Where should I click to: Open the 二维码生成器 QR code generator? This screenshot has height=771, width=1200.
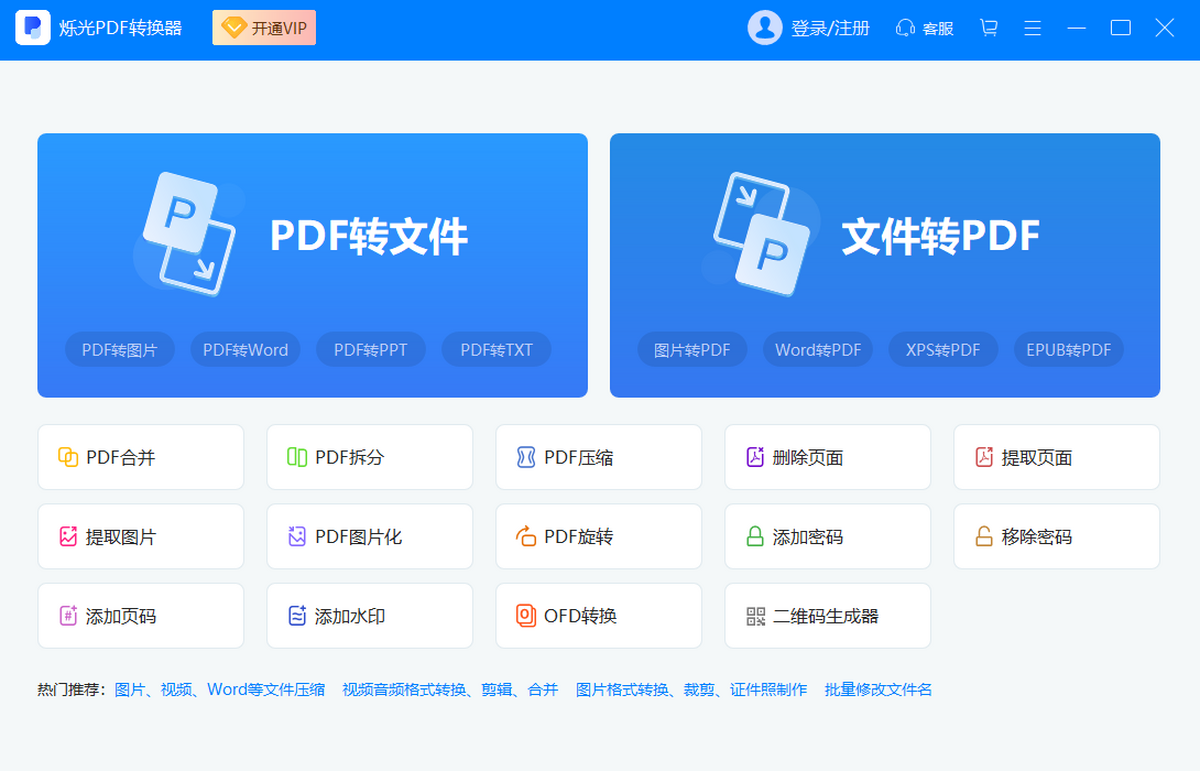point(827,615)
